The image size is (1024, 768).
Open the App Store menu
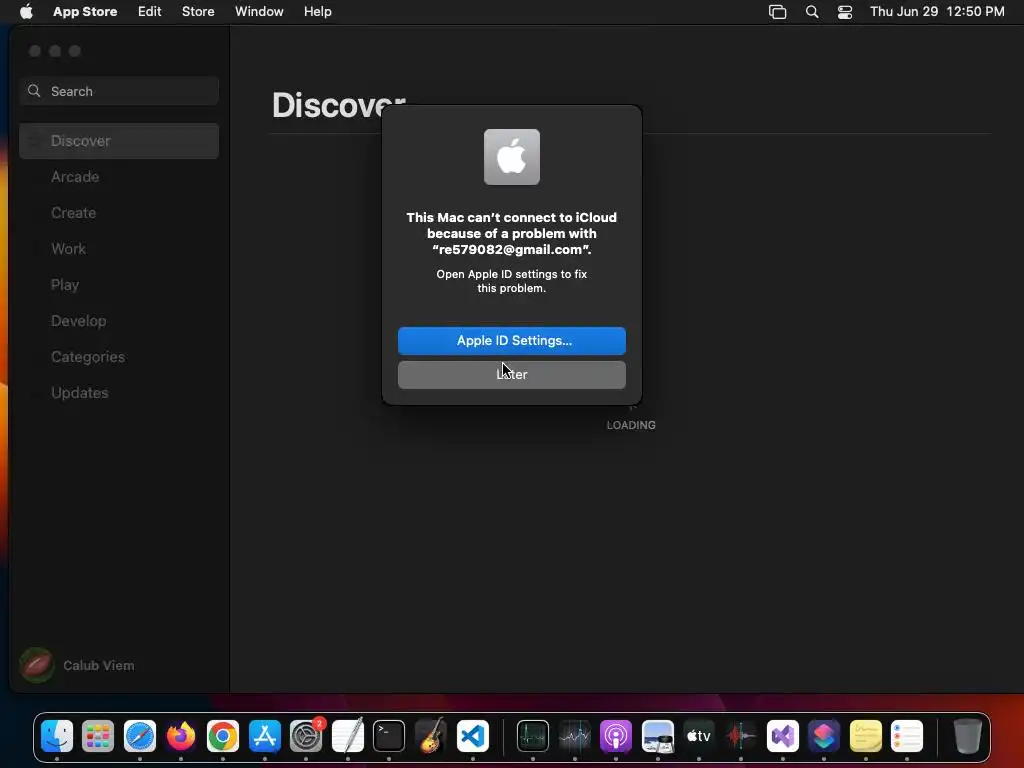(x=85, y=11)
